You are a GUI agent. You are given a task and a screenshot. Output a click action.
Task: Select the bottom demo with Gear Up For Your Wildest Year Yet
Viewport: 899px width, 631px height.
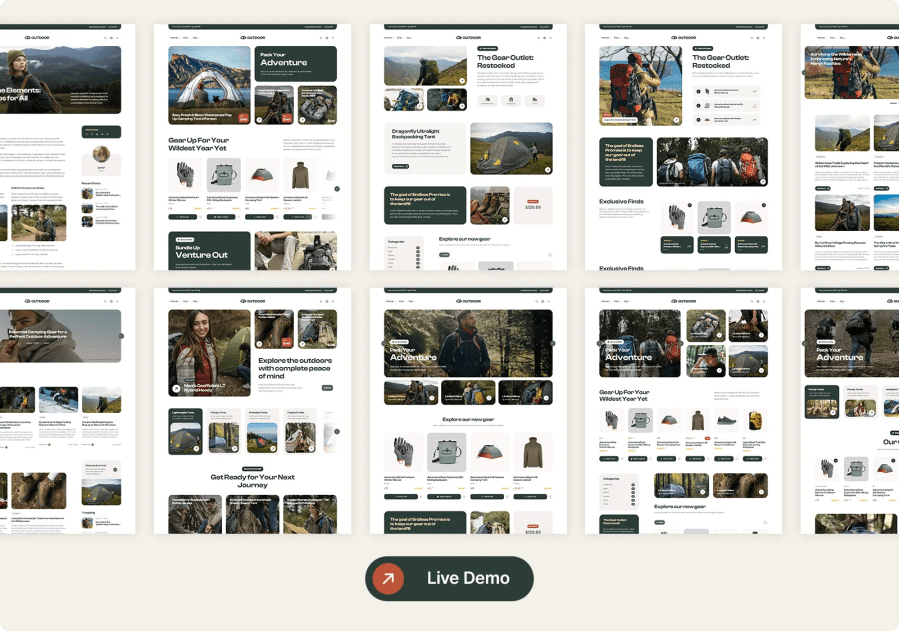[683, 411]
